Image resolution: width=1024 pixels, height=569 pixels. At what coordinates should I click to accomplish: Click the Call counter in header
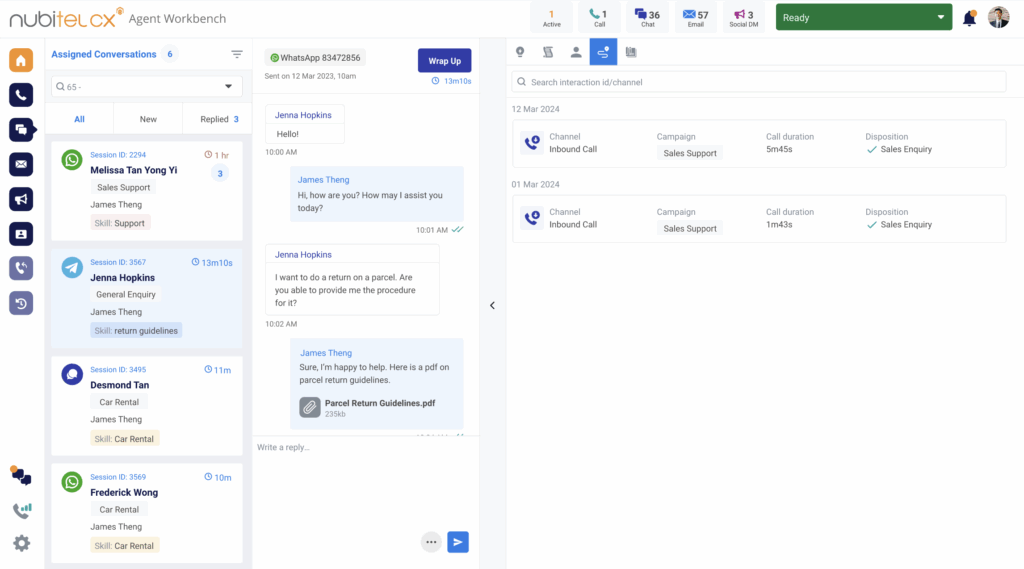[x=599, y=18]
